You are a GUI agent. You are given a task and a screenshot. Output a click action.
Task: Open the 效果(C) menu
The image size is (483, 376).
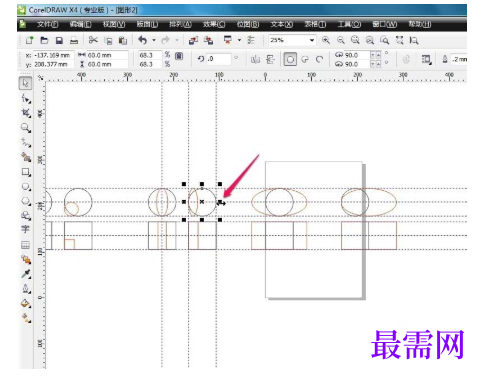pyautogui.click(x=214, y=24)
